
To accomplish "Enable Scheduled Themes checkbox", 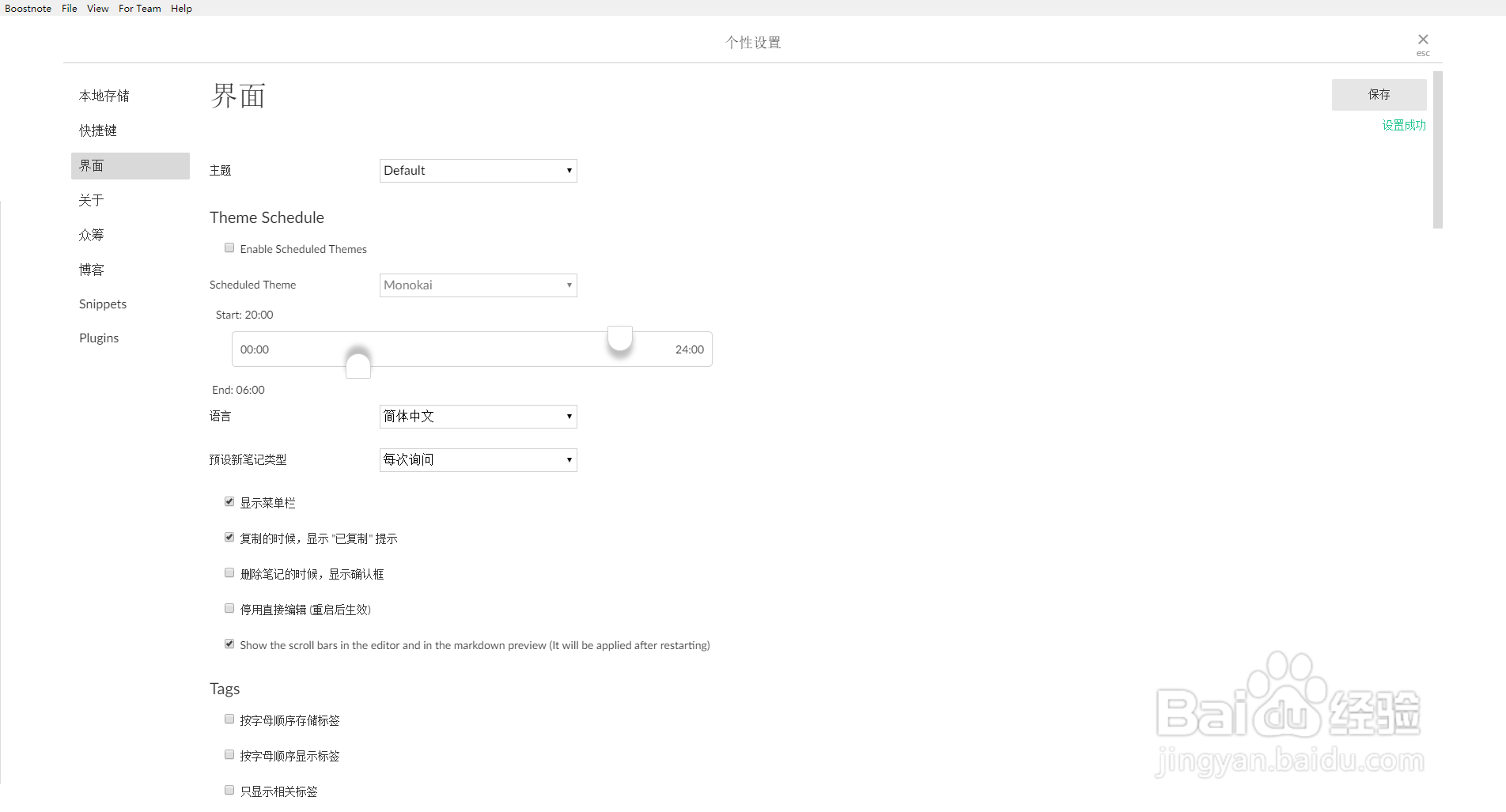I will point(229,247).
